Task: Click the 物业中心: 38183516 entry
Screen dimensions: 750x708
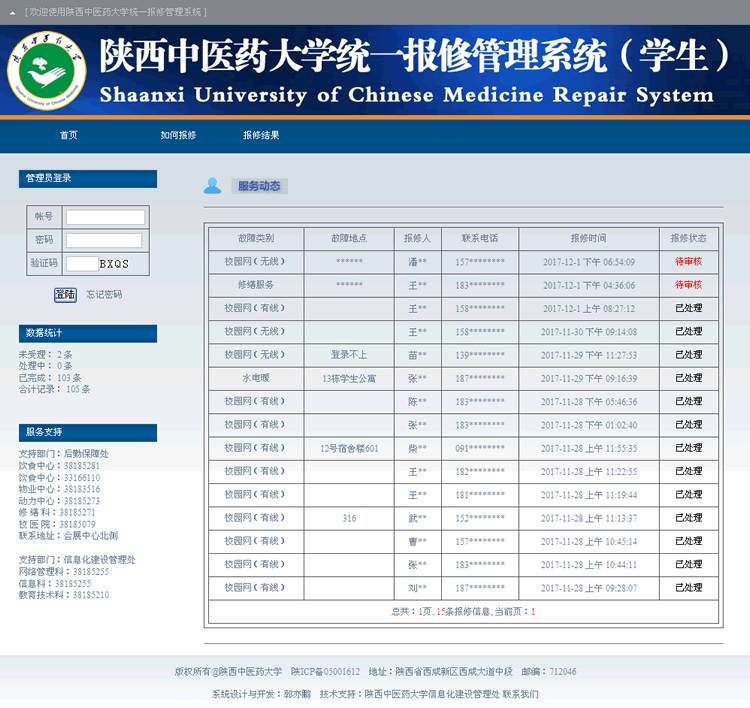Action: coord(59,489)
